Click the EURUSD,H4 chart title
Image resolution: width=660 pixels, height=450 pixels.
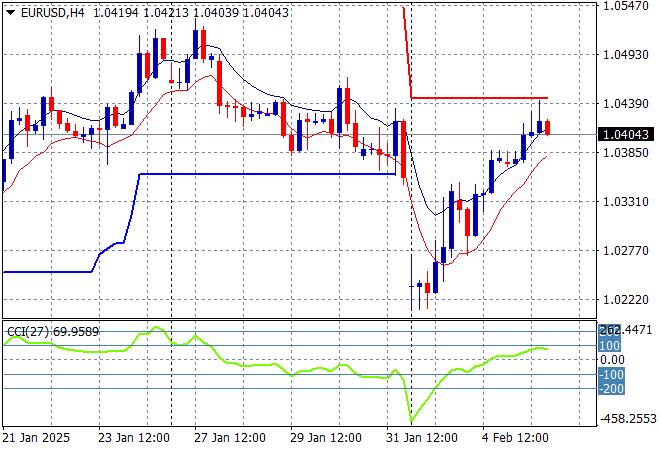pos(51,11)
